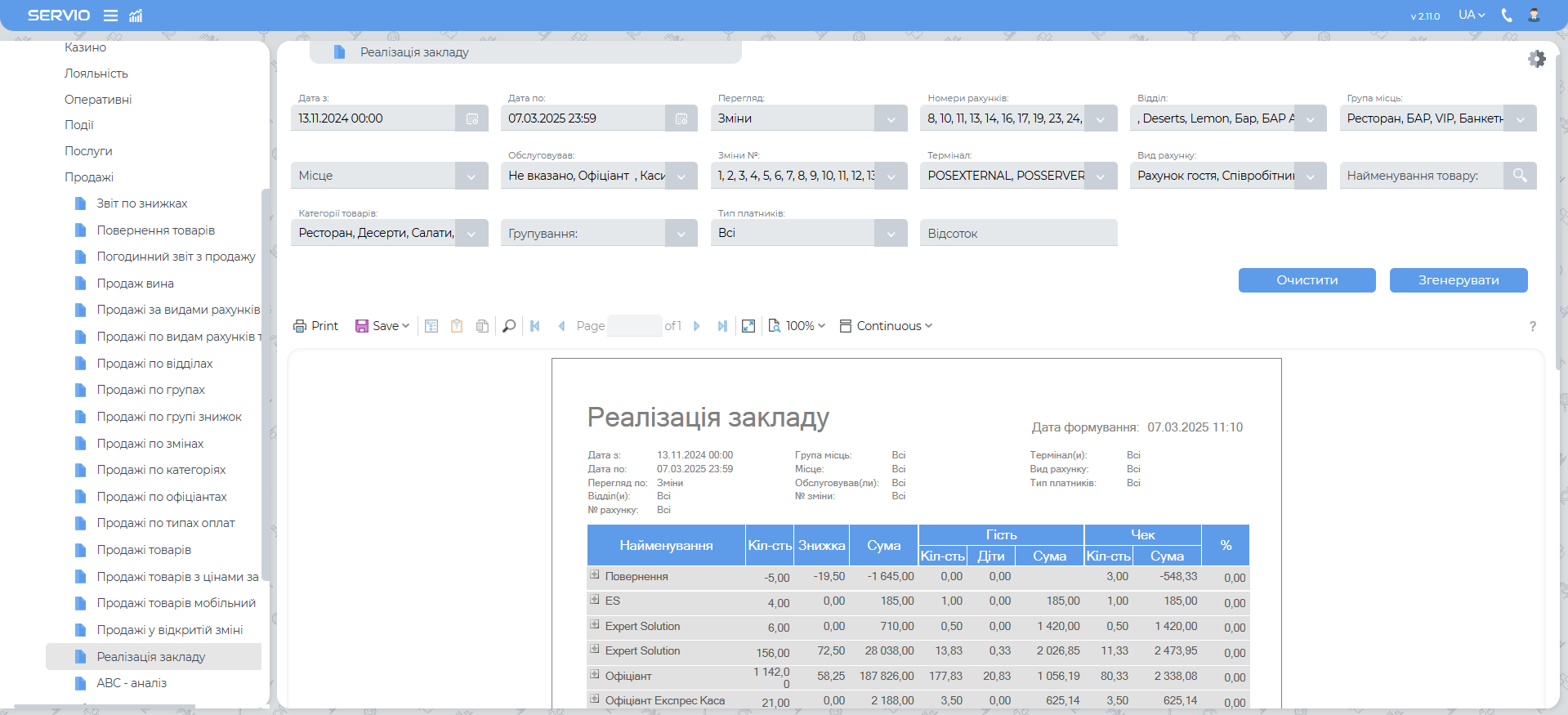1568x715 pixels.
Task: Open calendar picker for 'Дата з' field
Action: [x=472, y=118]
